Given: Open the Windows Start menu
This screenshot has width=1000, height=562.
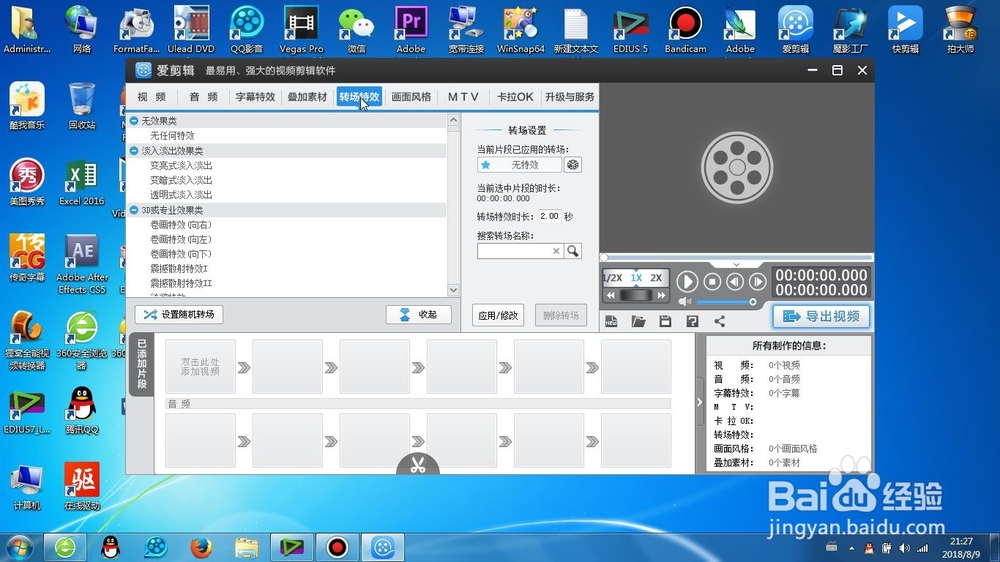Looking at the screenshot, I should [18, 547].
